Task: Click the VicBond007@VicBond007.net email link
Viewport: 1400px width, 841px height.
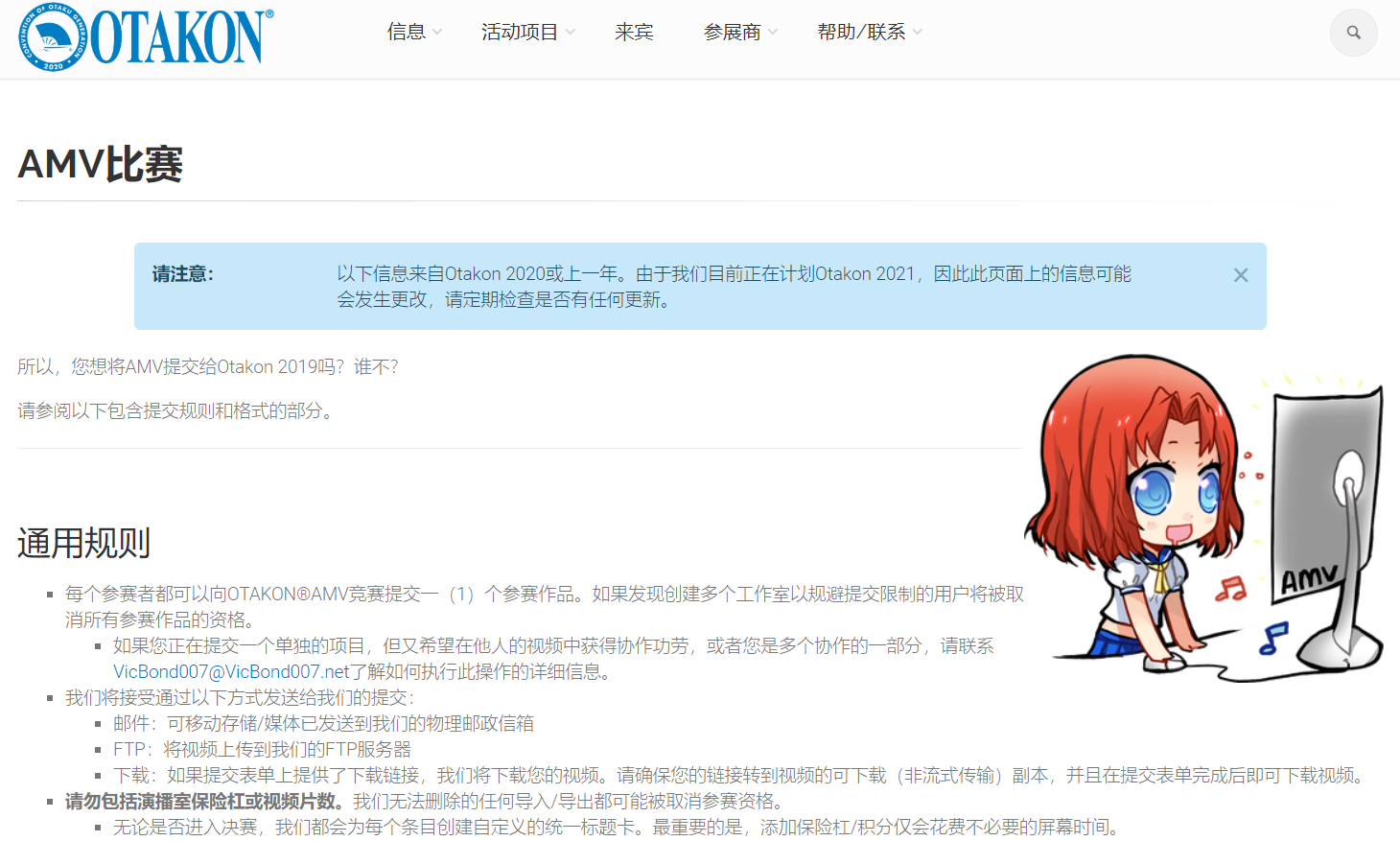Action: [231, 671]
